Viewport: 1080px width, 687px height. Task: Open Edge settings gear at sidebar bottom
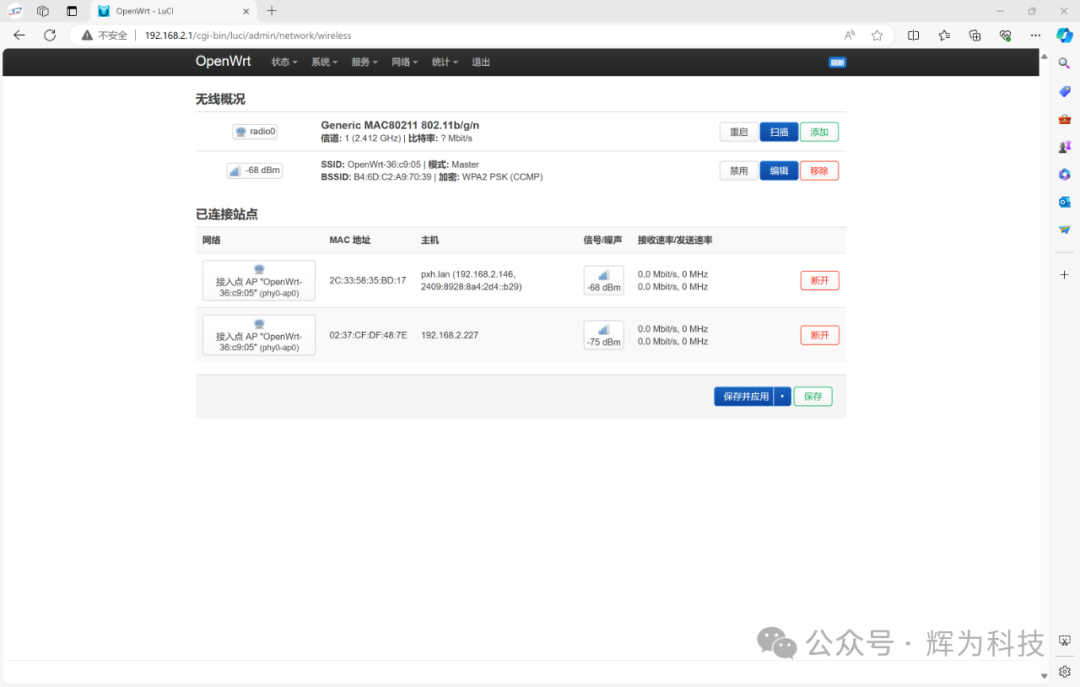[1064, 672]
